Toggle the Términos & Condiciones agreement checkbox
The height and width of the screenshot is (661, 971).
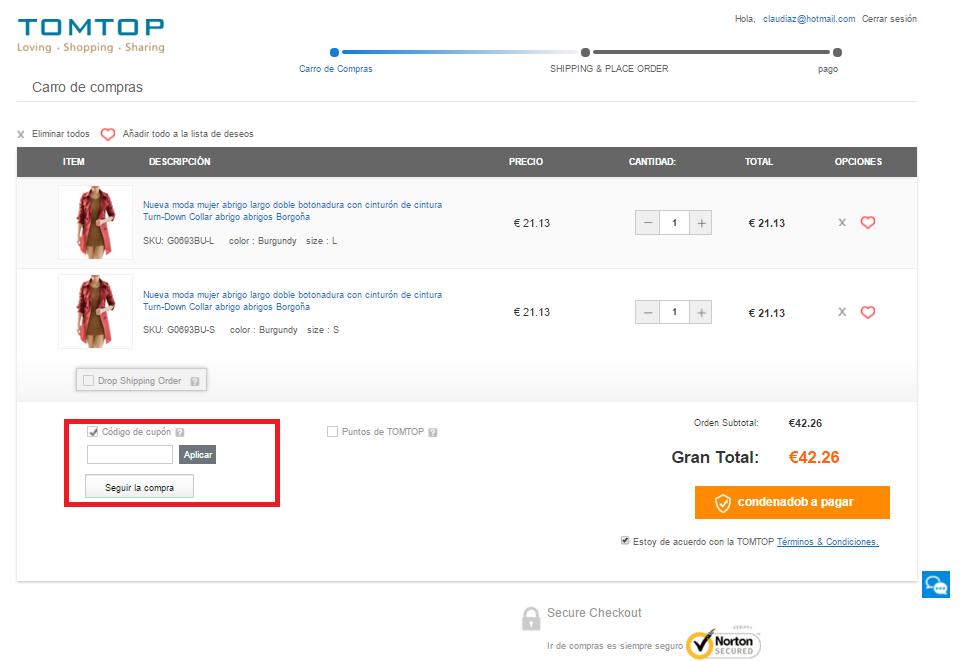[625, 541]
